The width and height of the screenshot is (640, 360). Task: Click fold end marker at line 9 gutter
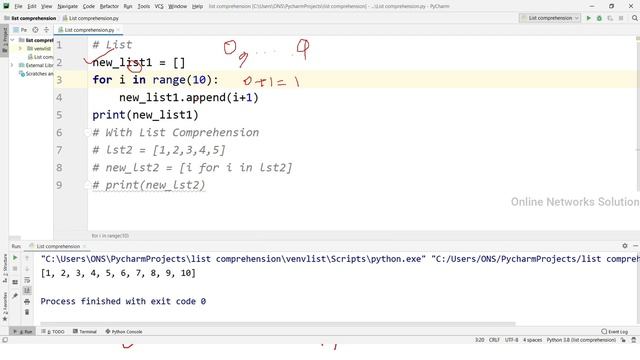coord(87,185)
